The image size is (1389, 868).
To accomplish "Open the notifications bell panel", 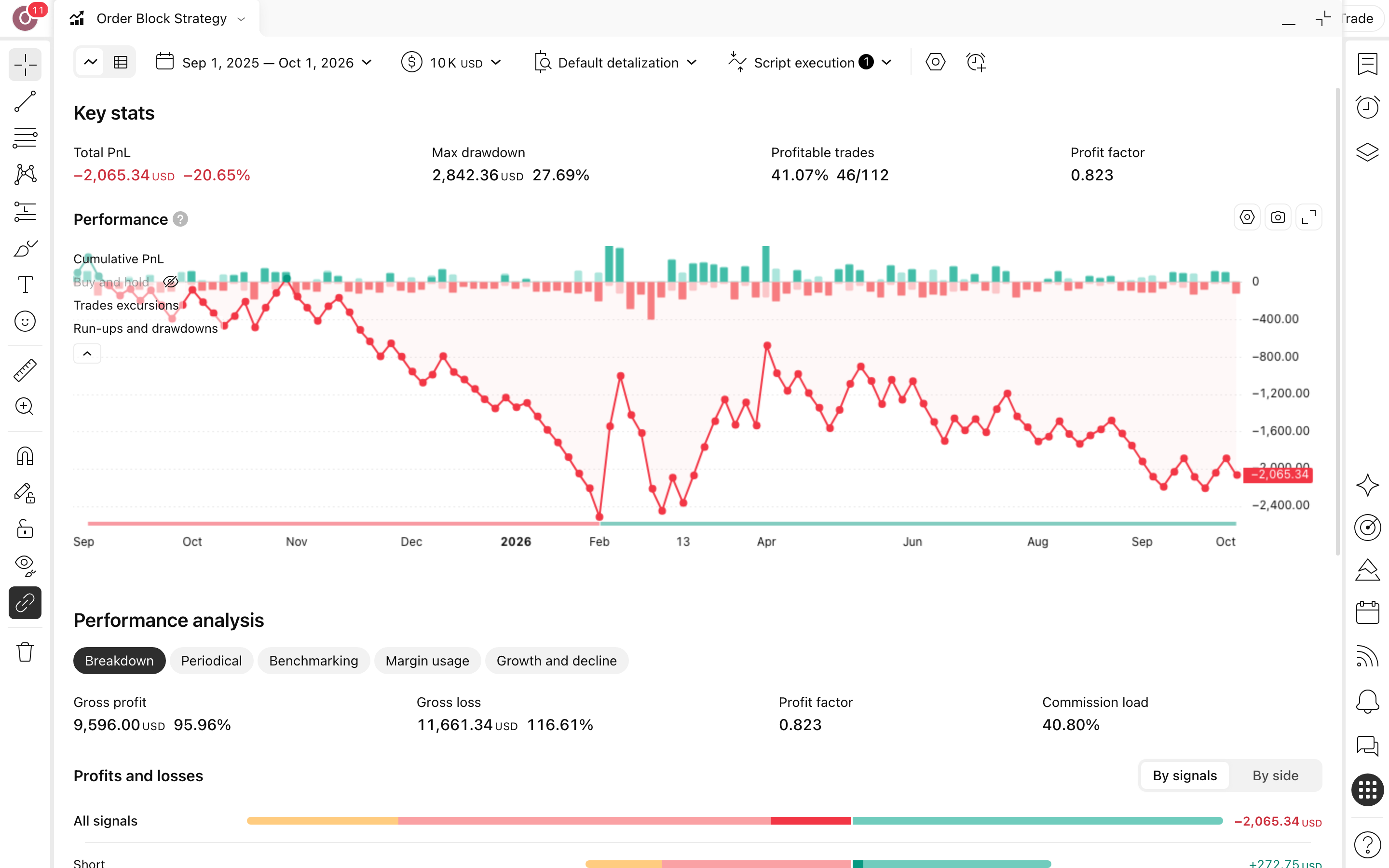I will [1367, 702].
